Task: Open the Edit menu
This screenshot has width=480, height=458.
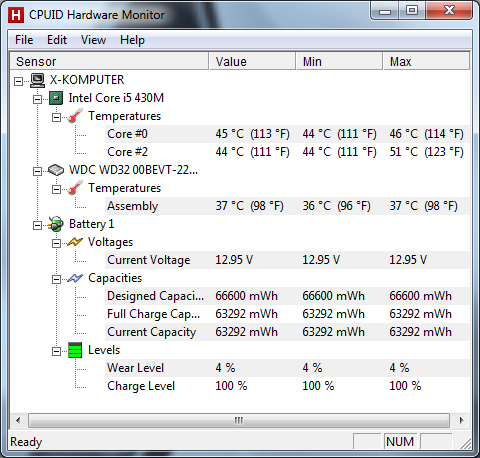Action: 57,40
